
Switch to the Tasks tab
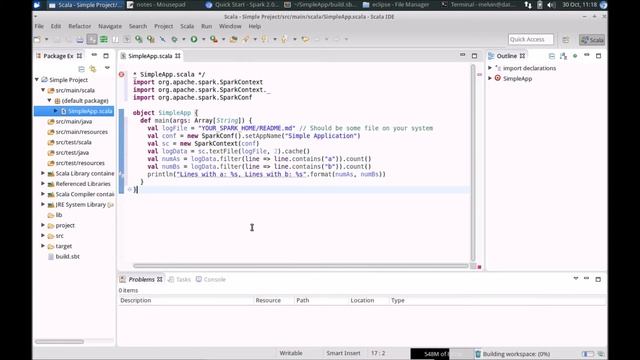[180, 279]
